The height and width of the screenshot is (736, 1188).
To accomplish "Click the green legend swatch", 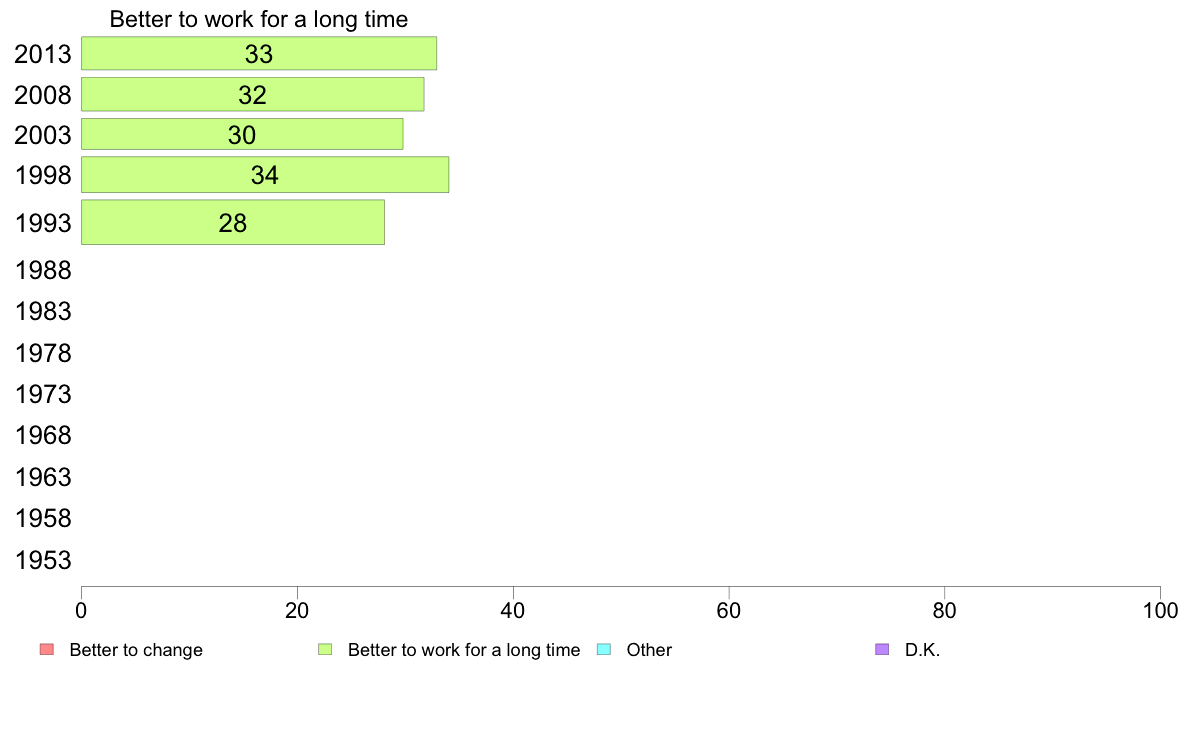I will tap(325, 650).
